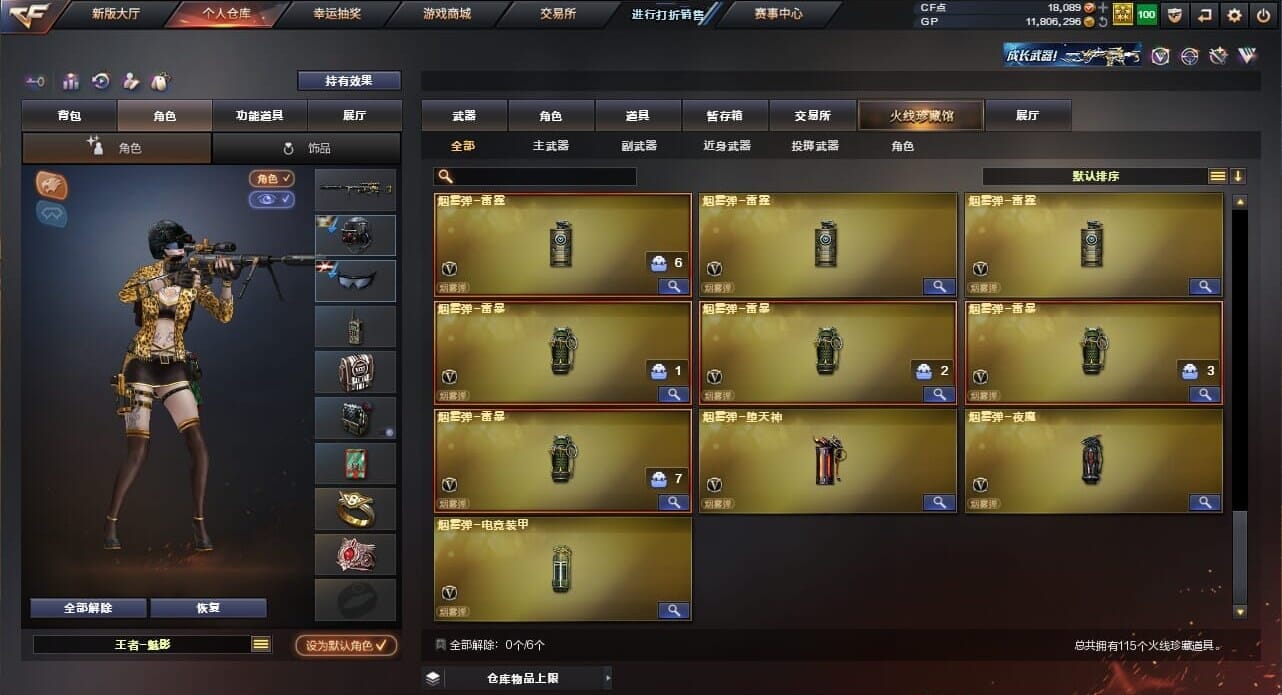The image size is (1282, 695).
Task: Click the magnifier on 烟雾弹-电竞装甲 card
Action: pyautogui.click(x=674, y=610)
